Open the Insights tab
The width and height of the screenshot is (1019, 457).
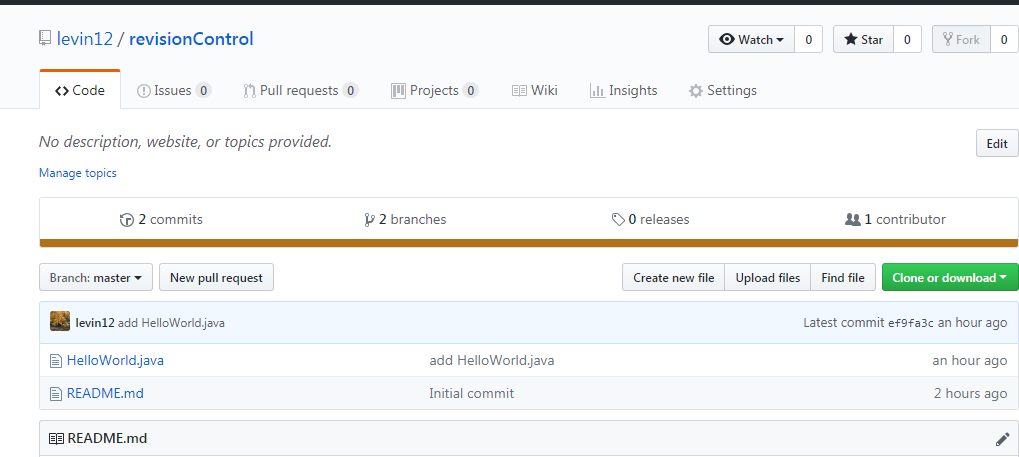623,90
